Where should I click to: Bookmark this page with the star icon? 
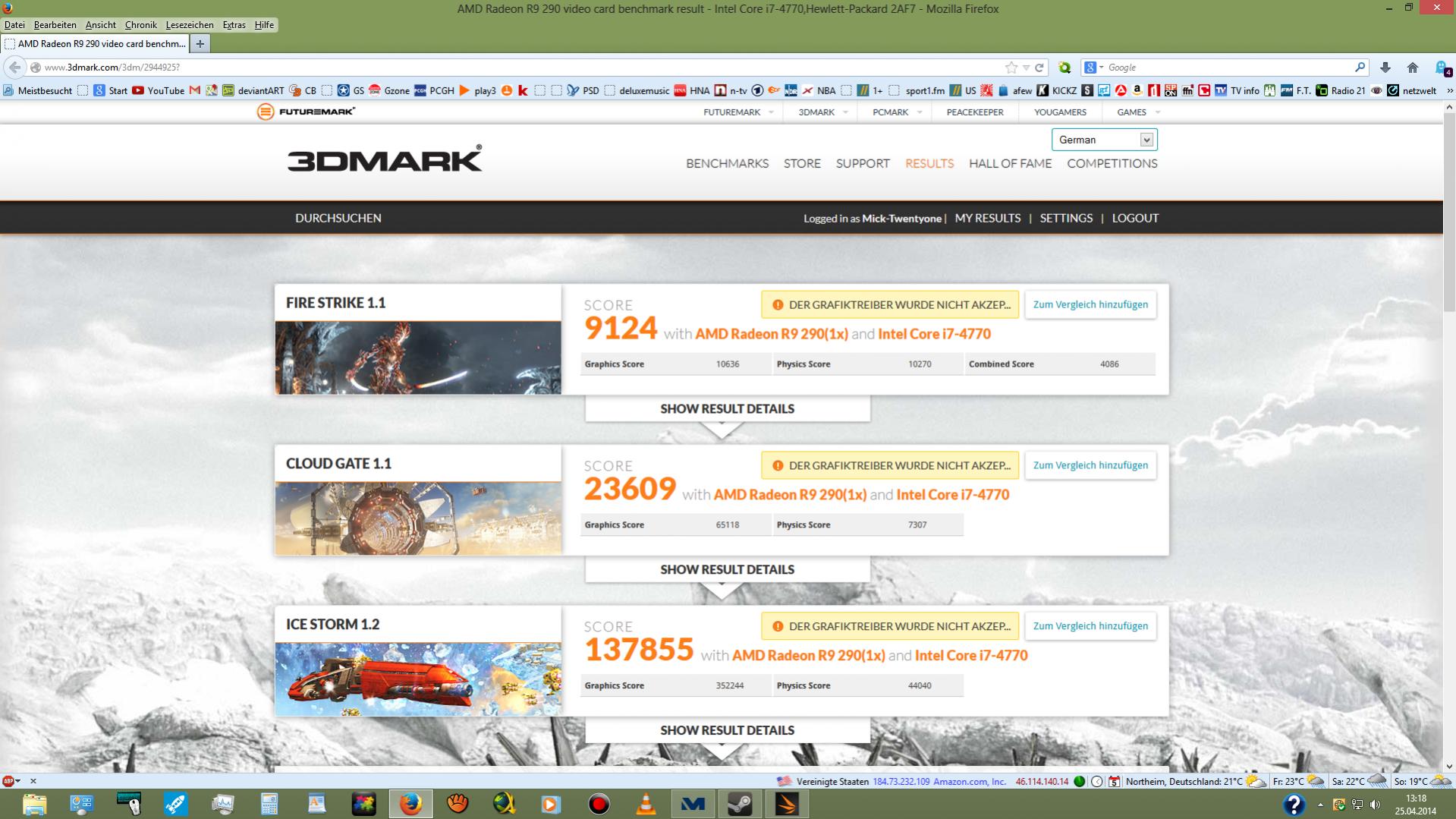1011,68
